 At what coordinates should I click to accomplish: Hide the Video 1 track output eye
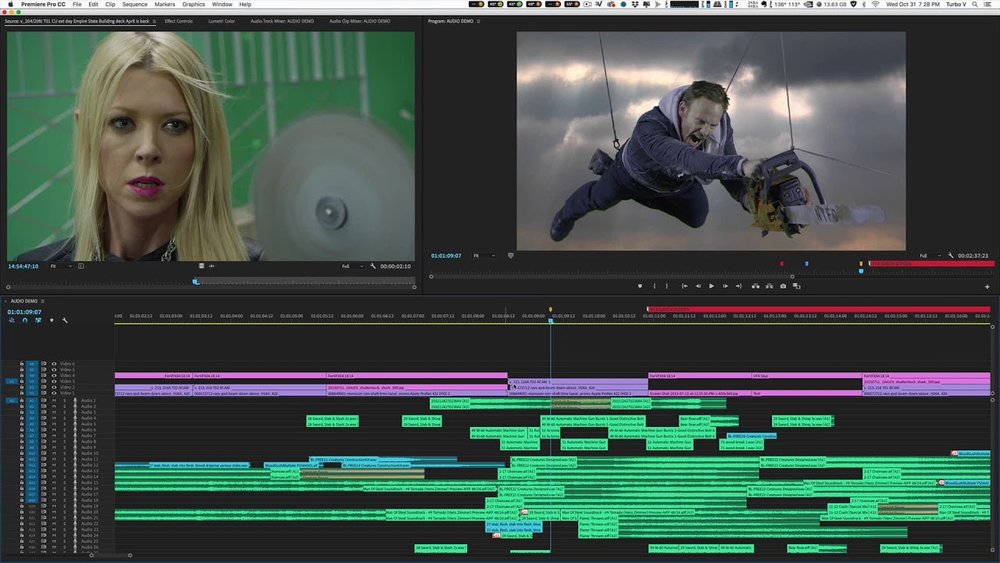(x=54, y=393)
